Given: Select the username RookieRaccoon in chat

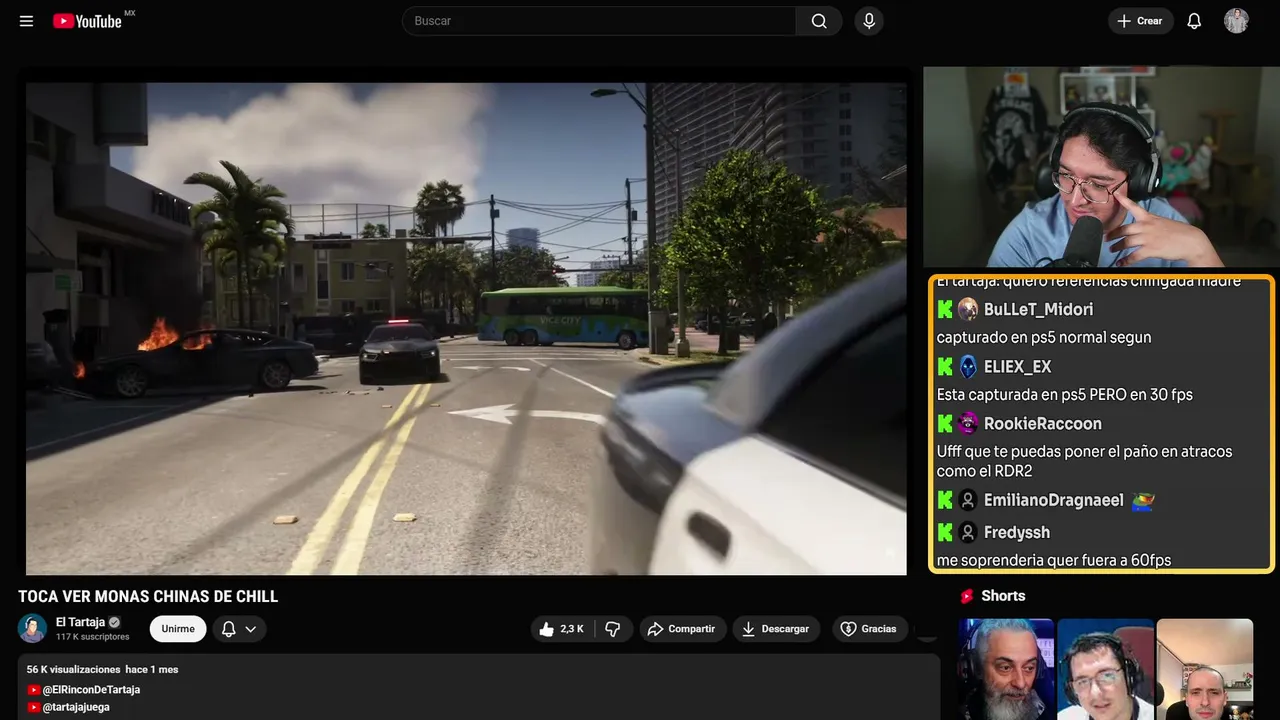Looking at the screenshot, I should click(x=1043, y=424).
